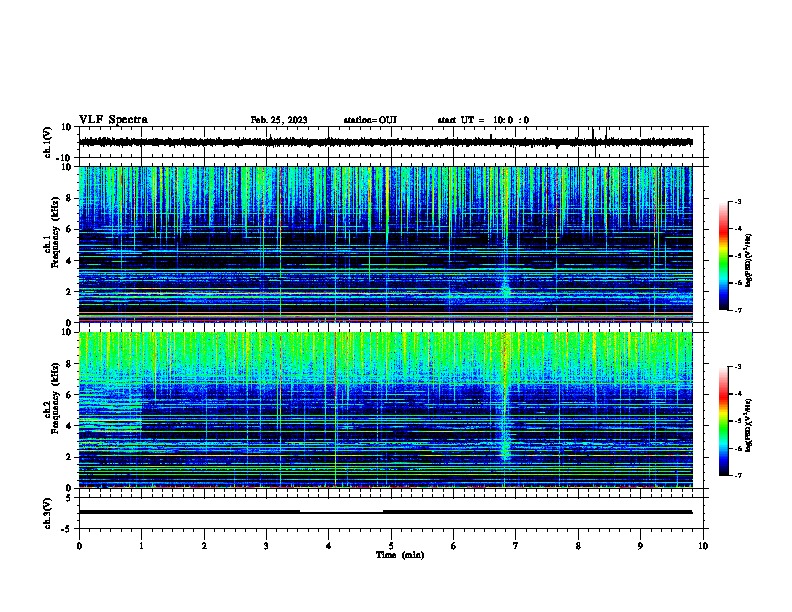Screen dimensions: 792x612
Task: Click the '-5' tick on the ch.3 axis
Action: [67, 529]
